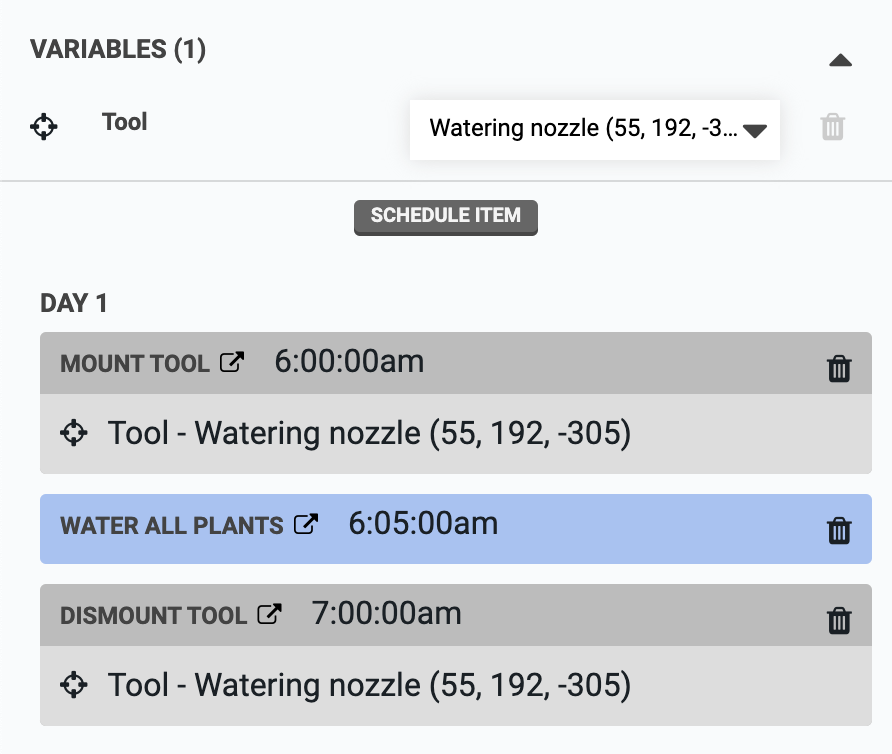Click crosshair icon inside DISMOUNT TOOL item

74,685
